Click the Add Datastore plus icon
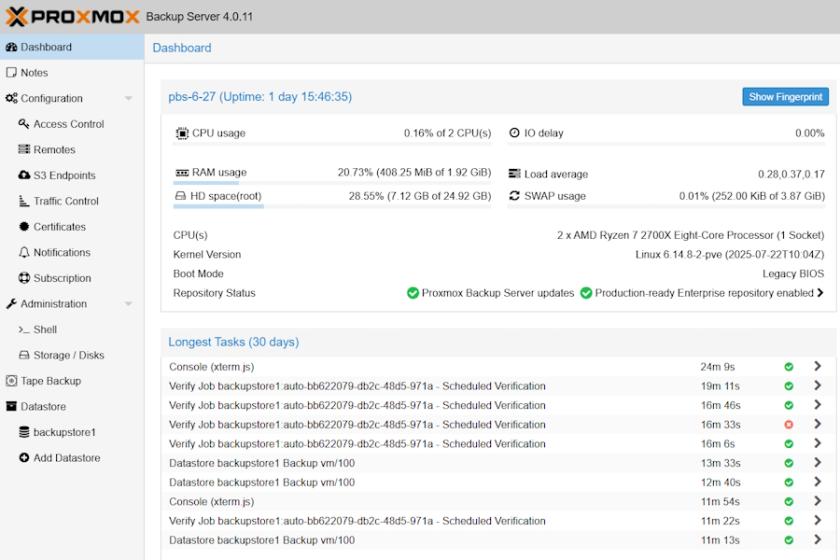 click(24, 458)
